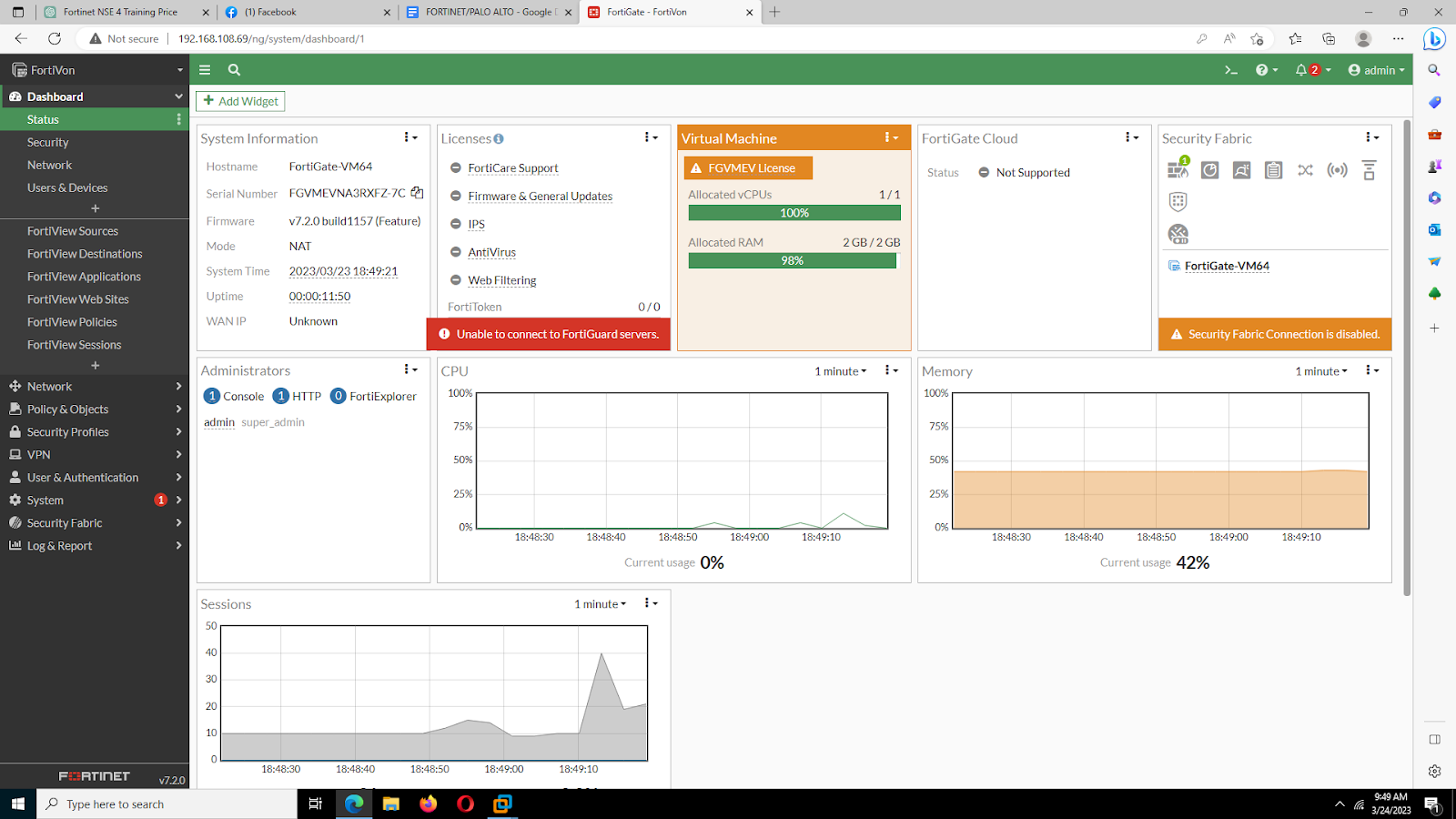Click the FortiGate-VM64 link in Security Fabric
Screen dimensions: 1456x819
click(1227, 266)
